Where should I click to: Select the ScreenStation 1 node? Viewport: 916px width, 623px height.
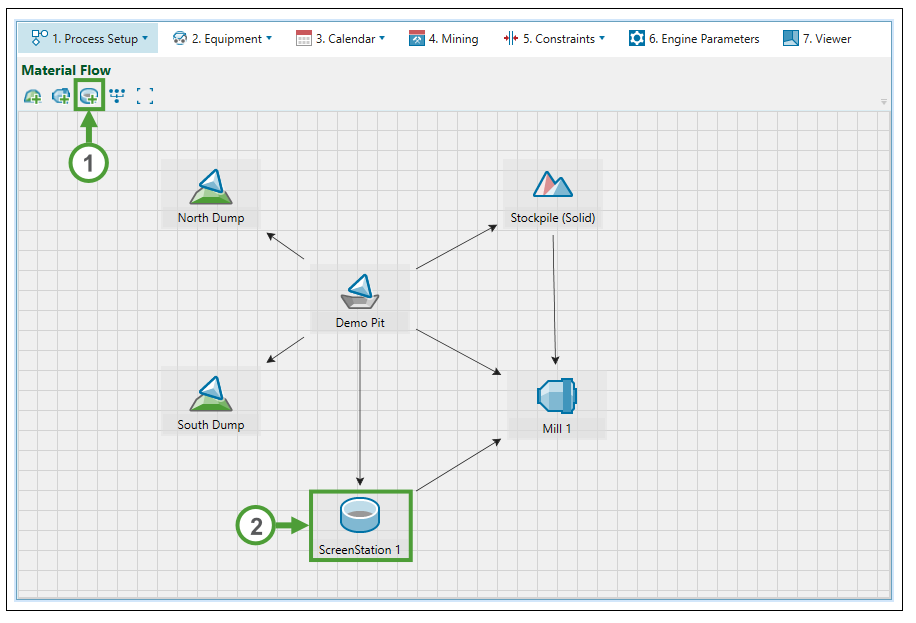pos(360,526)
